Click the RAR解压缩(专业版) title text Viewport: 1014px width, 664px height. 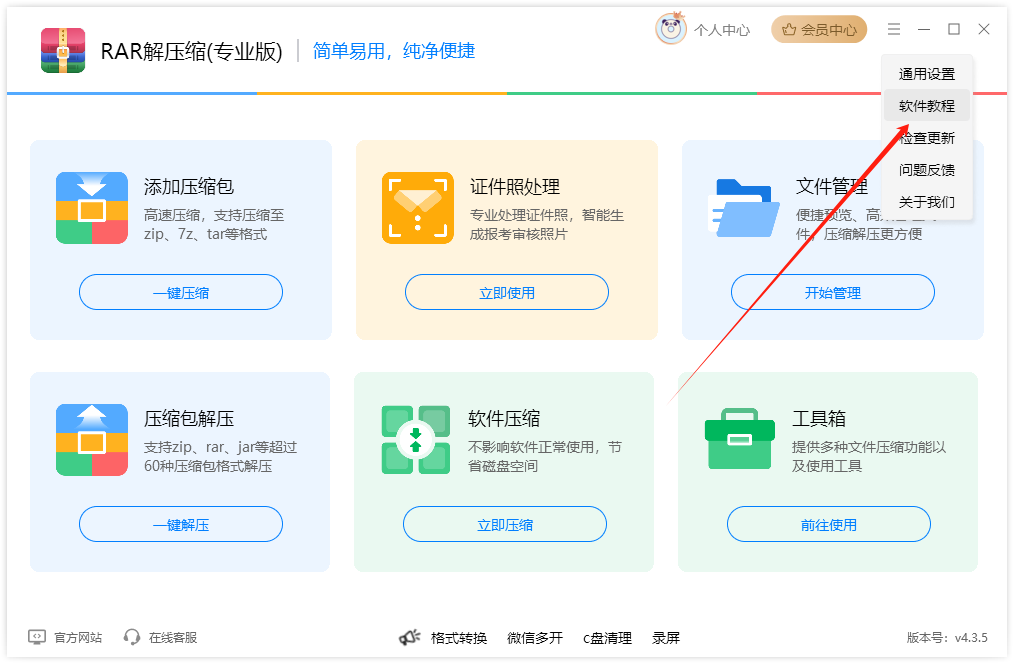tap(191, 51)
